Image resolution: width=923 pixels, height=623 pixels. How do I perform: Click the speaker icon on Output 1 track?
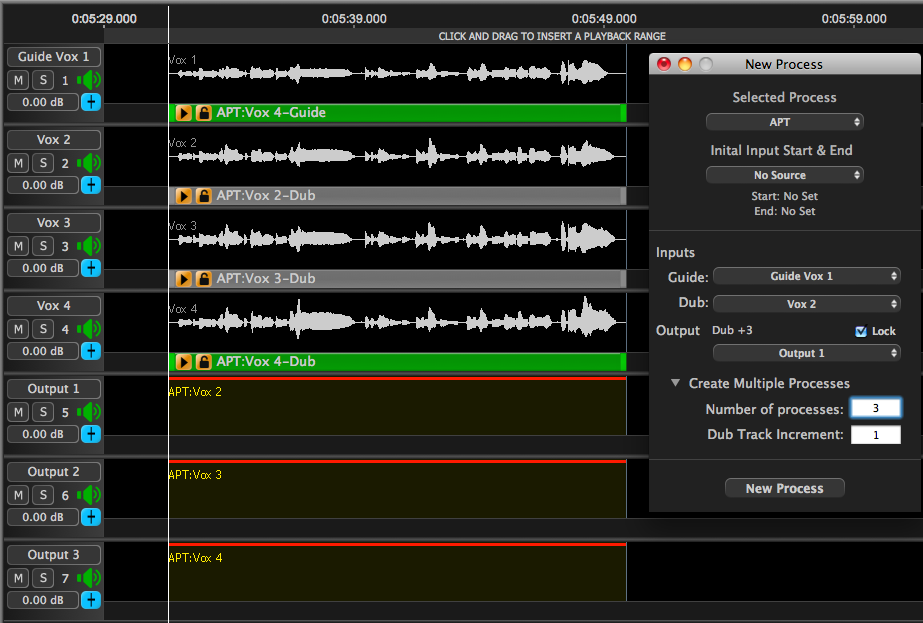91,411
